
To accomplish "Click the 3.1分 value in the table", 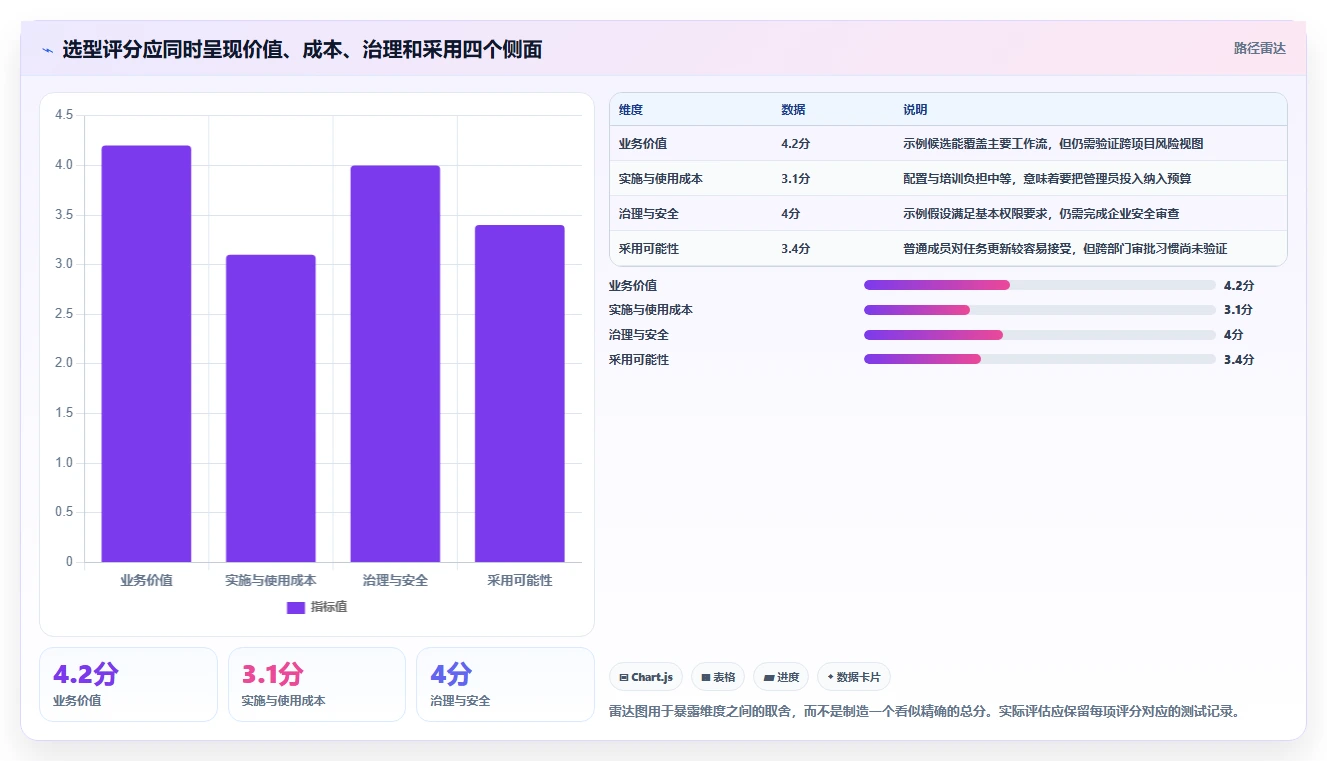I will 796,179.
